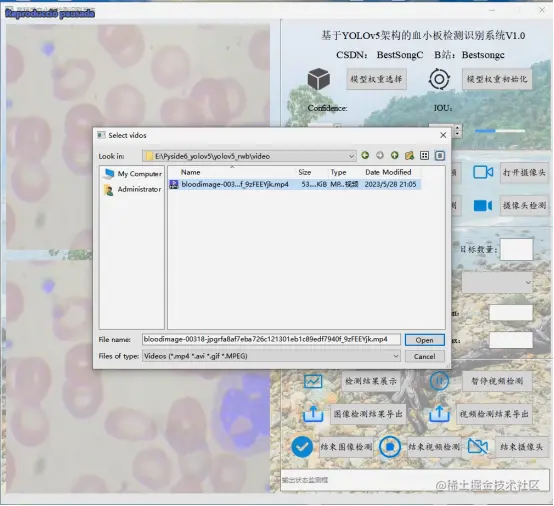554x506 pixels.
Task: Click the target initialization icon
Action: click(x=439, y=79)
